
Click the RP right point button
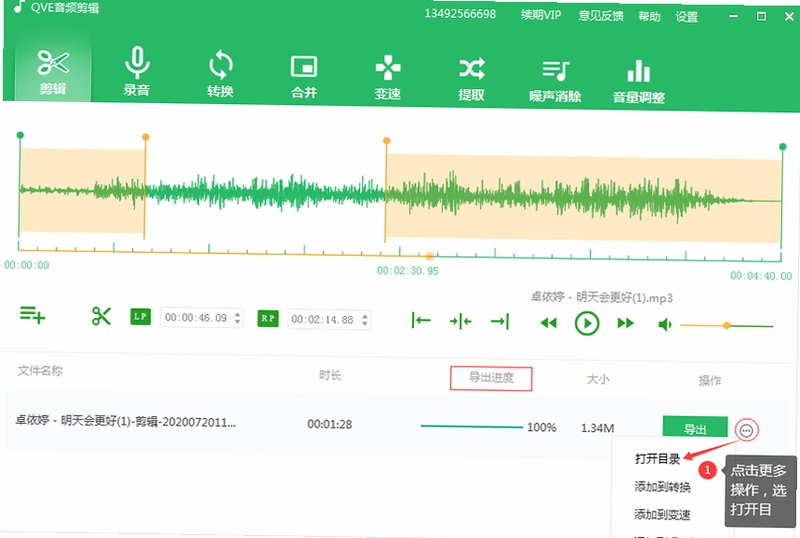(268, 319)
